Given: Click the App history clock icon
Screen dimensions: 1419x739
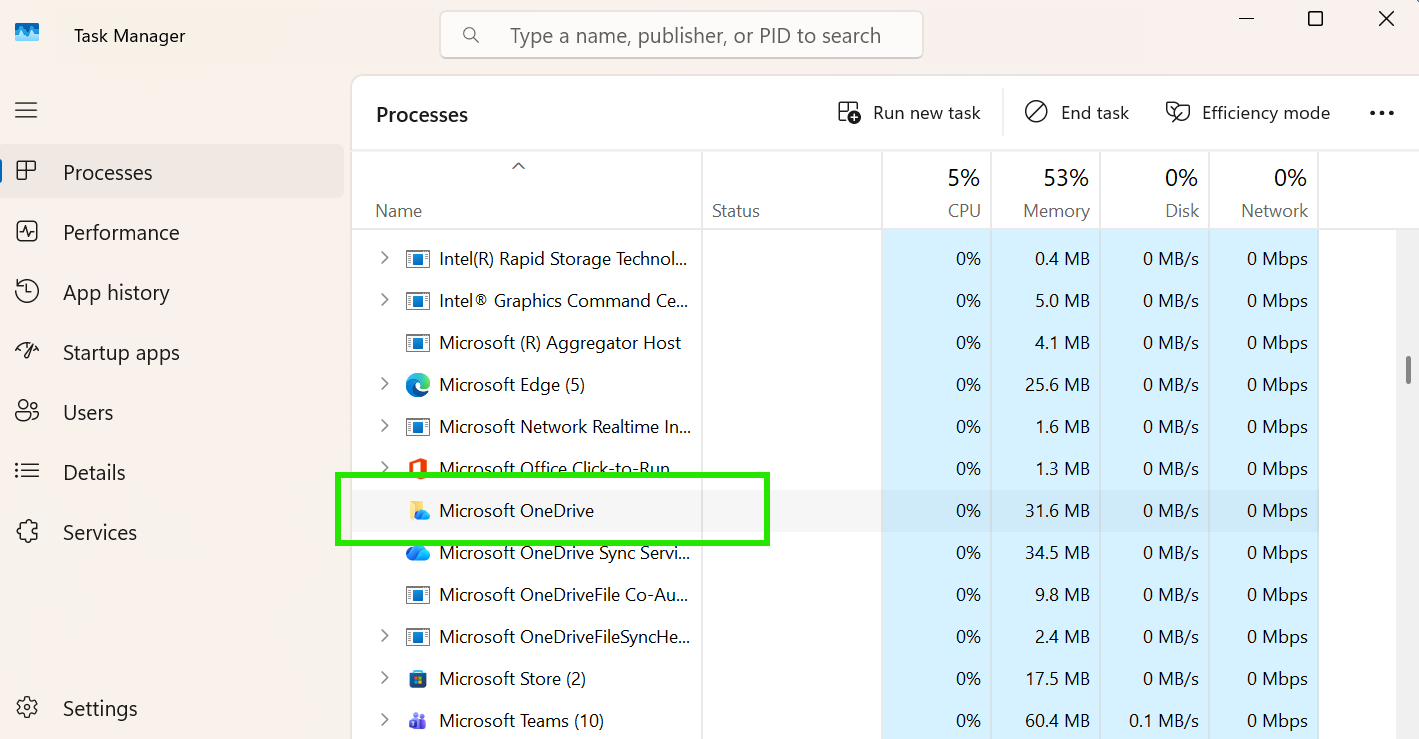Looking at the screenshot, I should (27, 292).
